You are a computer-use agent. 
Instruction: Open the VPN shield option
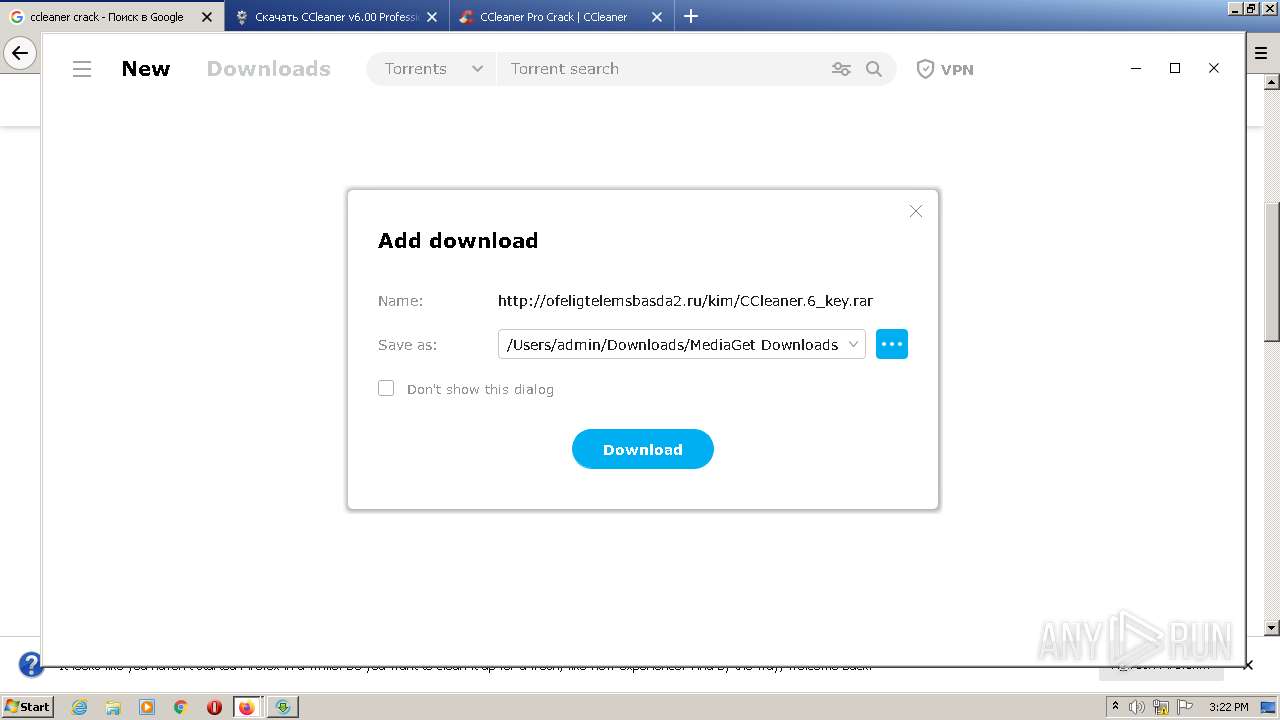point(945,69)
